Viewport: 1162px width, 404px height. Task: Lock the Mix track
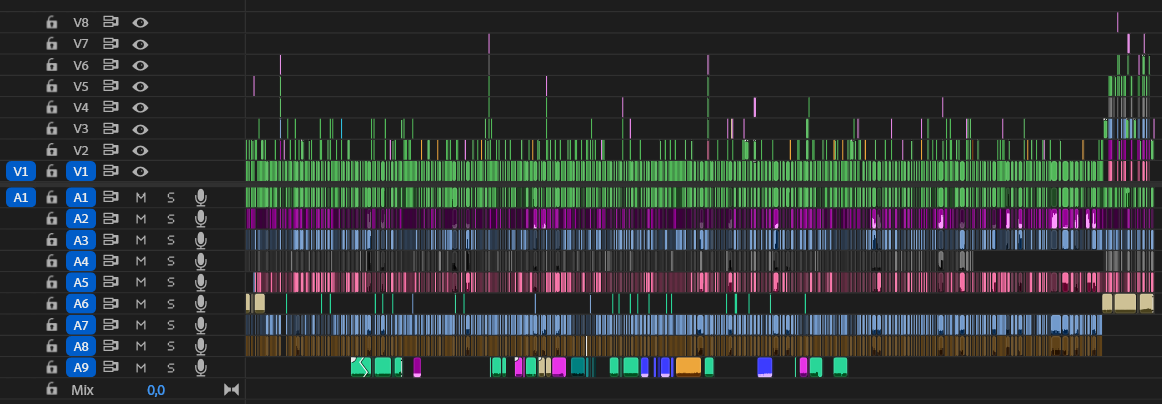pyautogui.click(x=51, y=389)
